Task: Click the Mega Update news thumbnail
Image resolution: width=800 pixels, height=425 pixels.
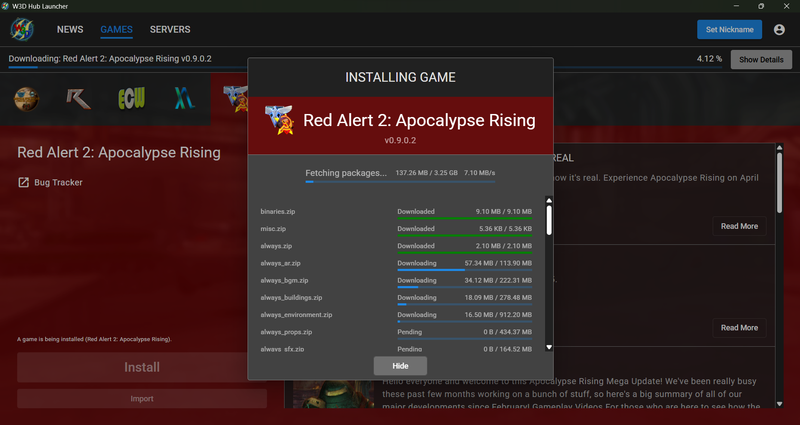Action: pyautogui.click(x=334, y=394)
